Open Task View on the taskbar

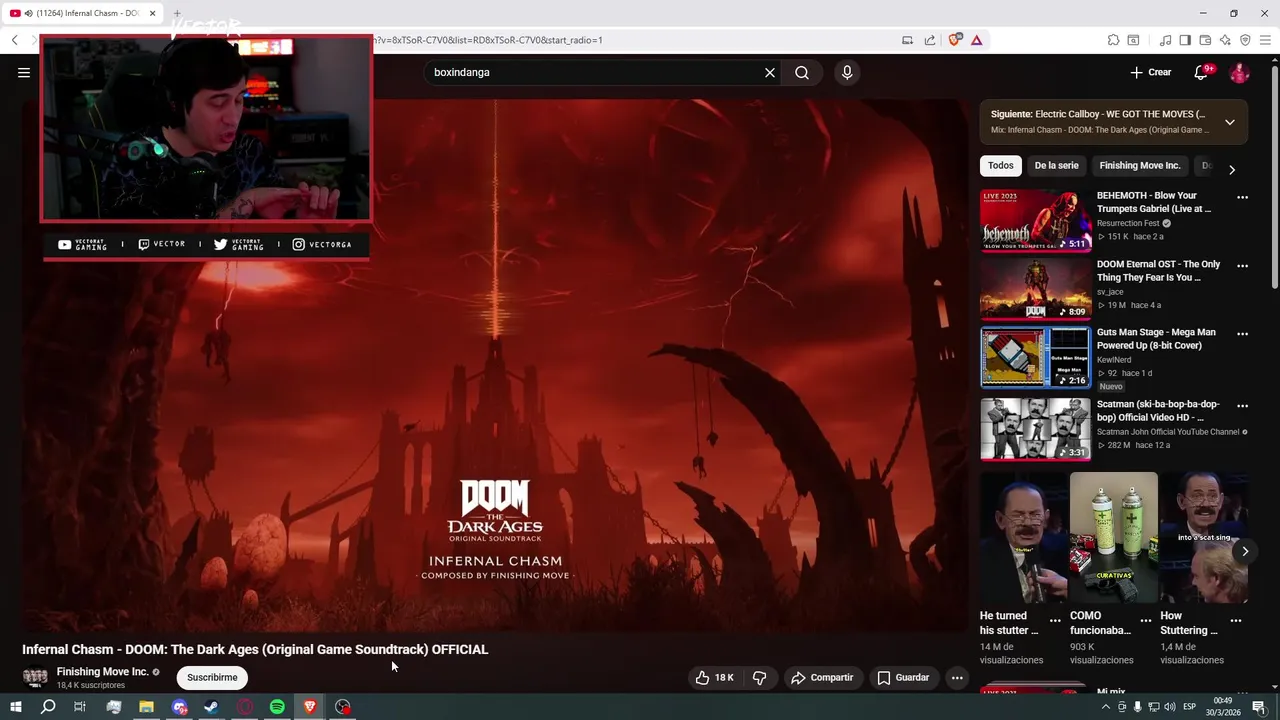tap(80, 707)
